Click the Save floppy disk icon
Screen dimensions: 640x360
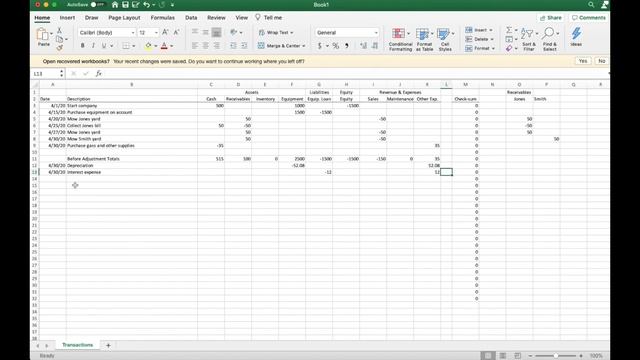[125, 5]
